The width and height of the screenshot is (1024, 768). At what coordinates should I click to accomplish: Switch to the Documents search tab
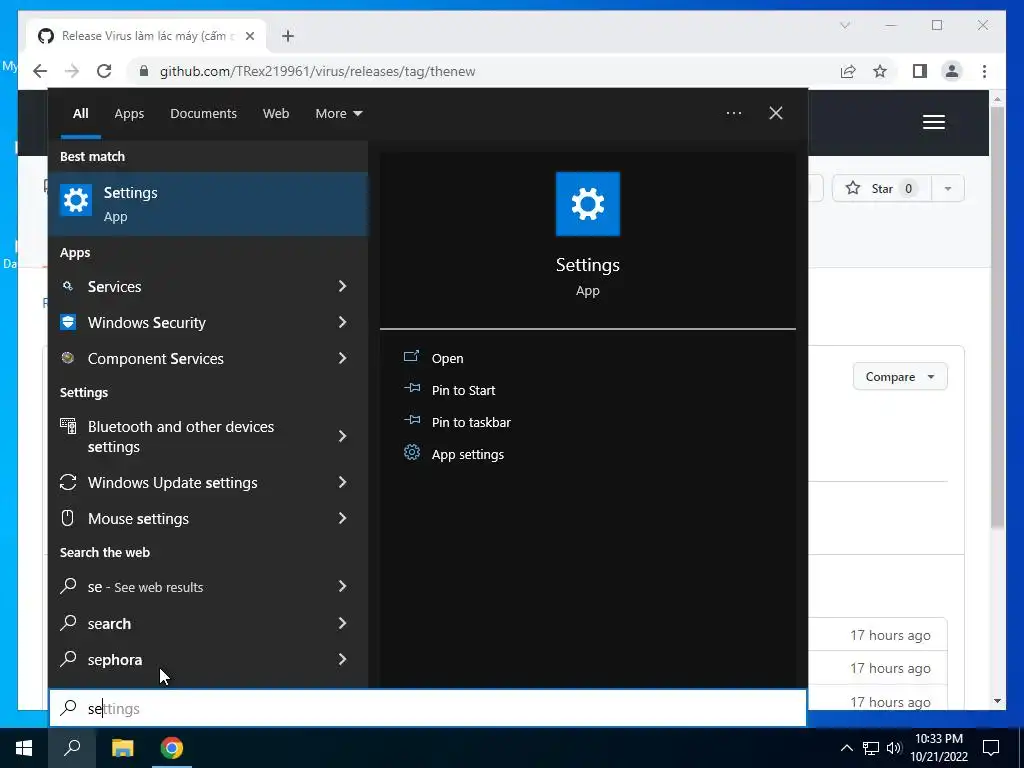coord(203,114)
